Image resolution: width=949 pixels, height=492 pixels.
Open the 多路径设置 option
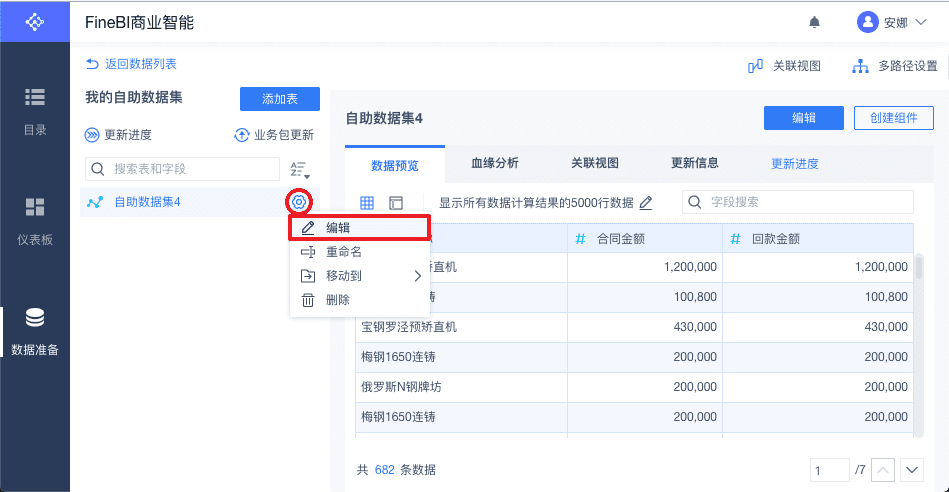click(x=894, y=66)
